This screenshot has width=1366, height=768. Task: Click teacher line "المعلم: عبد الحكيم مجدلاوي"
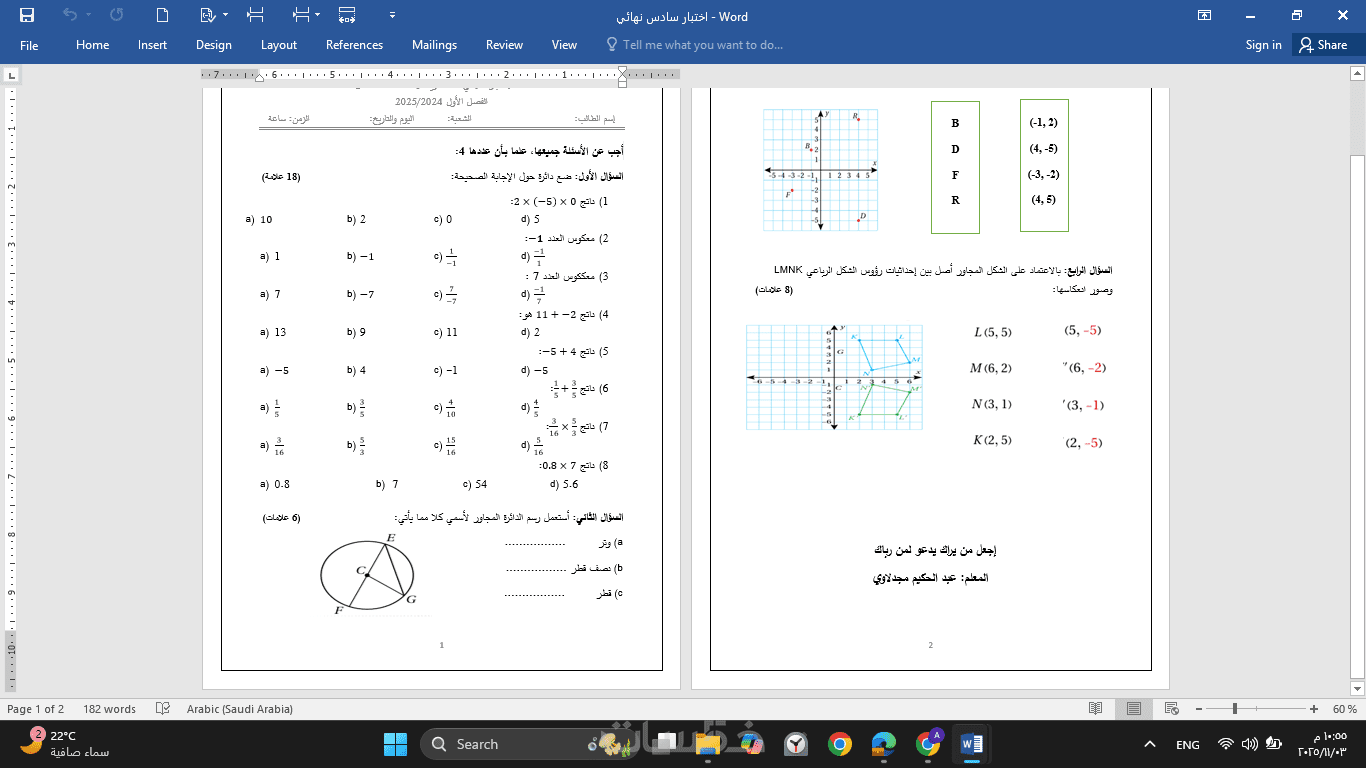click(x=930, y=578)
